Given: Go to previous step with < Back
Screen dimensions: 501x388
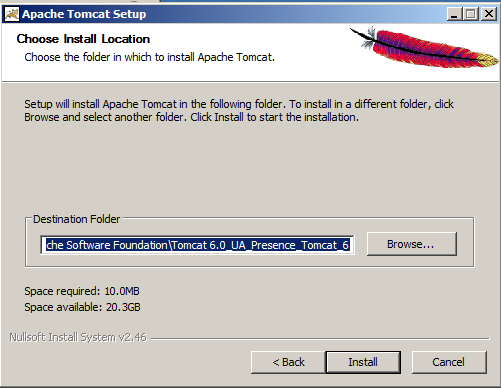Looking at the screenshot, I should [288, 362].
